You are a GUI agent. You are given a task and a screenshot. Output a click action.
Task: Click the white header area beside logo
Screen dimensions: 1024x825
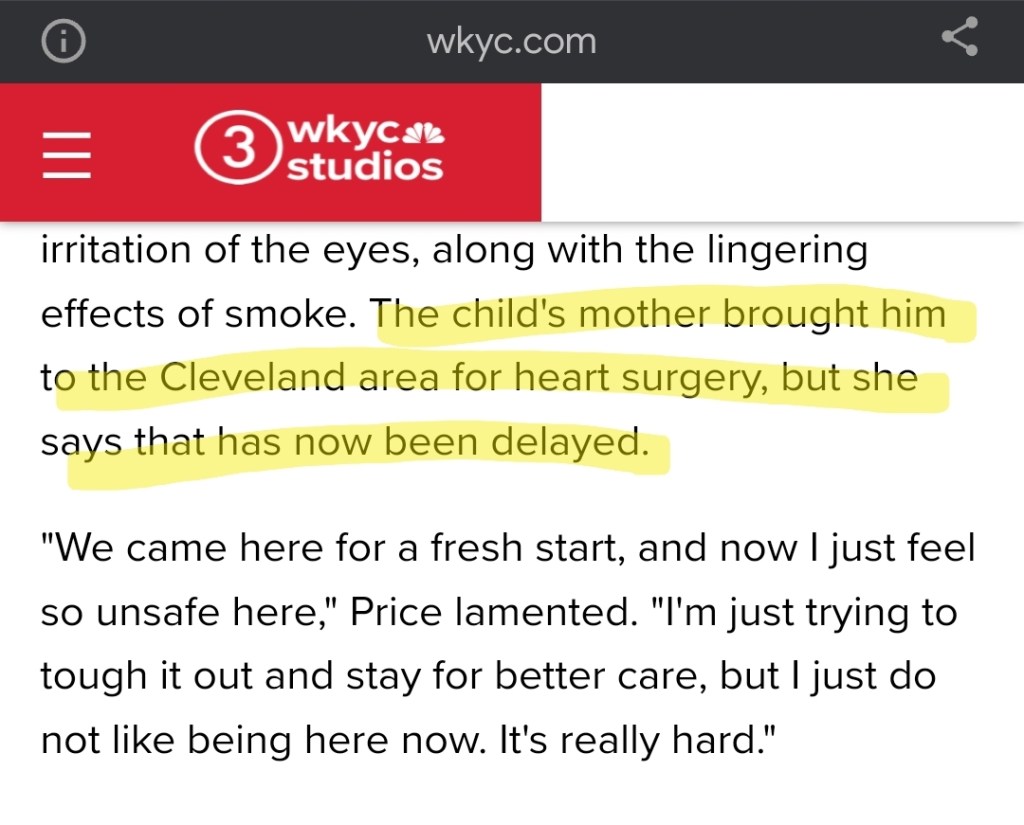780,152
